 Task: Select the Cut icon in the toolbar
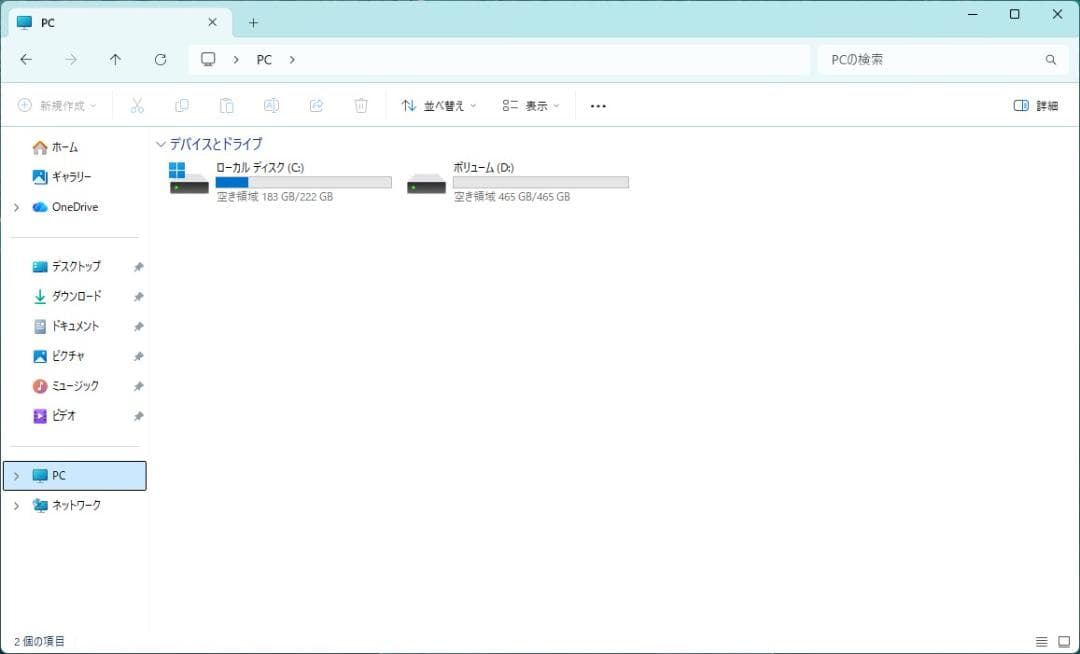tap(137, 105)
